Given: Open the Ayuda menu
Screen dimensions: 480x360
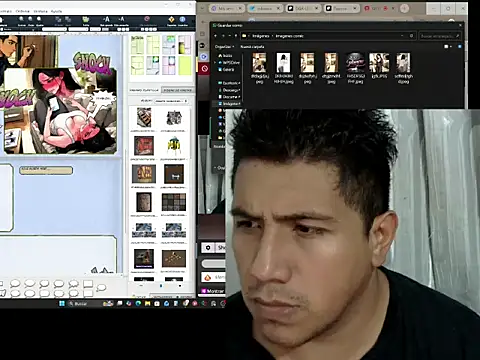Looking at the screenshot, I should click(56, 11).
